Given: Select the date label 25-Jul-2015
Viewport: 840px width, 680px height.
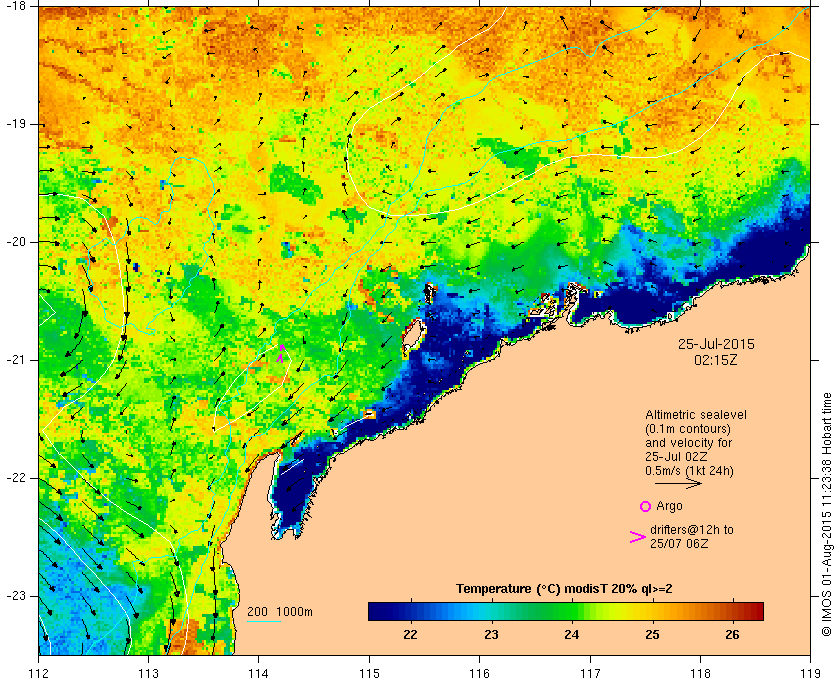Looking at the screenshot, I should pyautogui.click(x=716, y=344).
